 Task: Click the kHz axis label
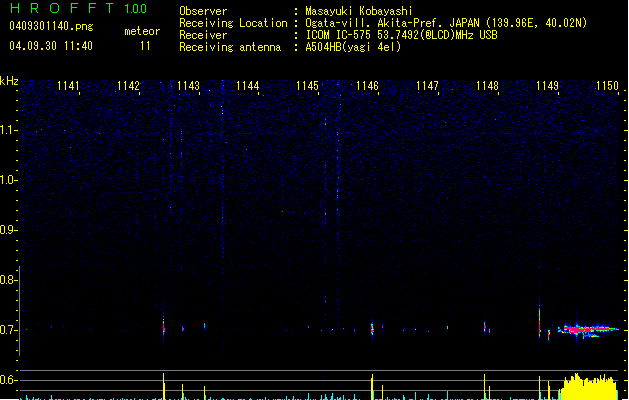[x=9, y=81]
